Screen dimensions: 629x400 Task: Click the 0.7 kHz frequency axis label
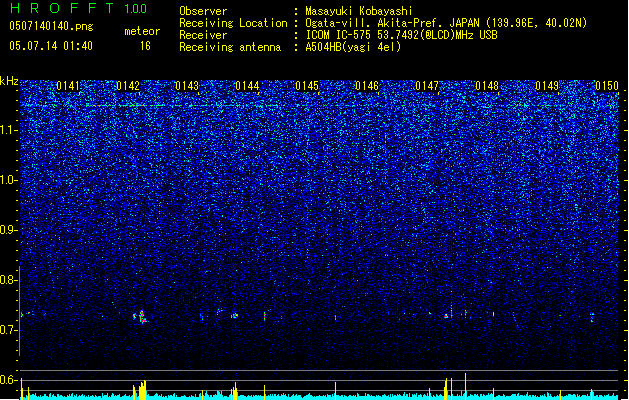[9, 330]
